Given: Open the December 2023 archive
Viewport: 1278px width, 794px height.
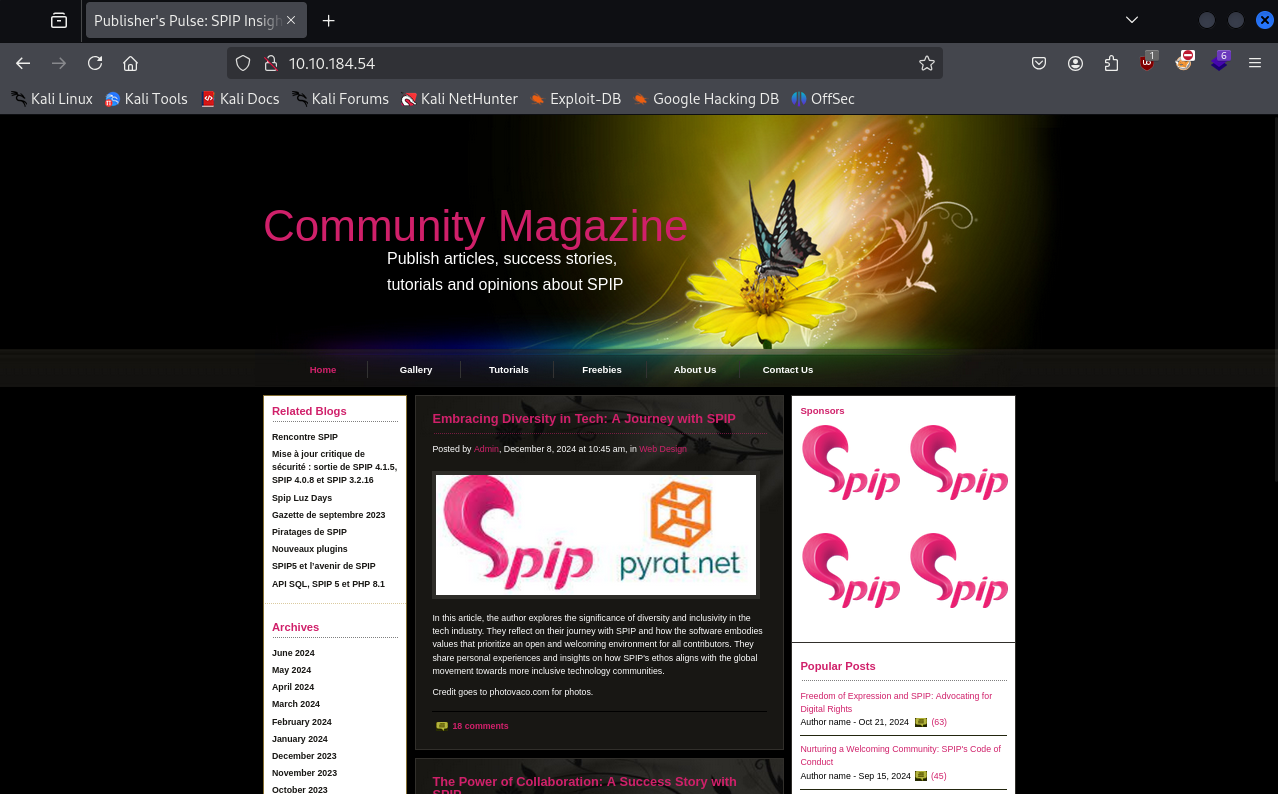Looking at the screenshot, I should point(304,756).
